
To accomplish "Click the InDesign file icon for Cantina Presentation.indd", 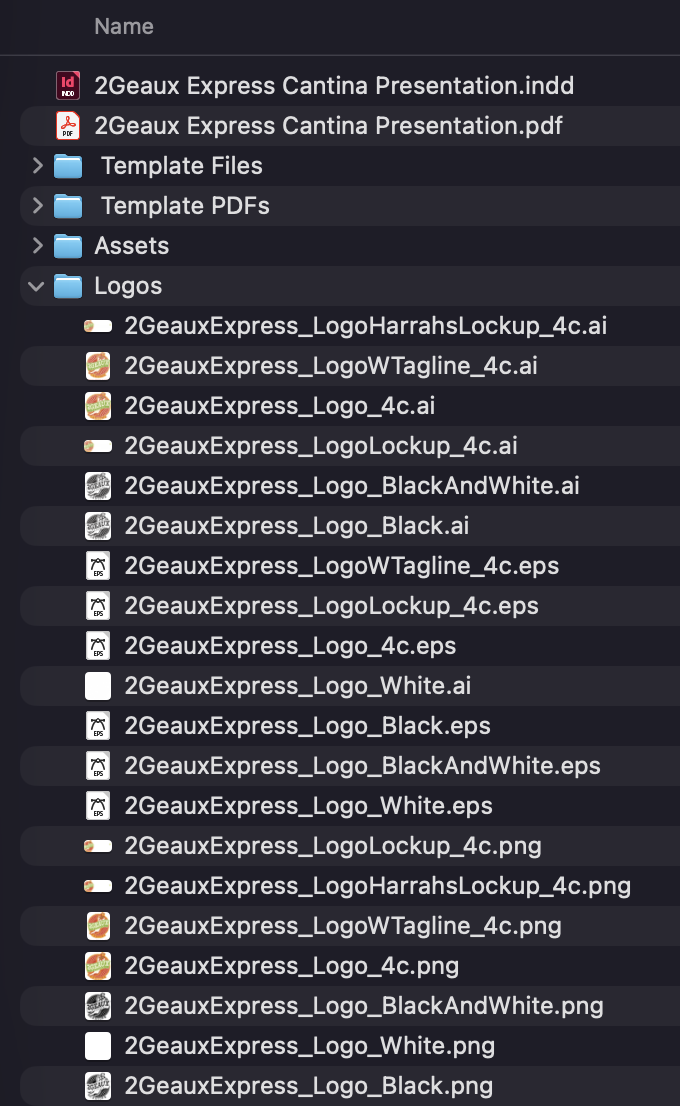I will pos(68,85).
